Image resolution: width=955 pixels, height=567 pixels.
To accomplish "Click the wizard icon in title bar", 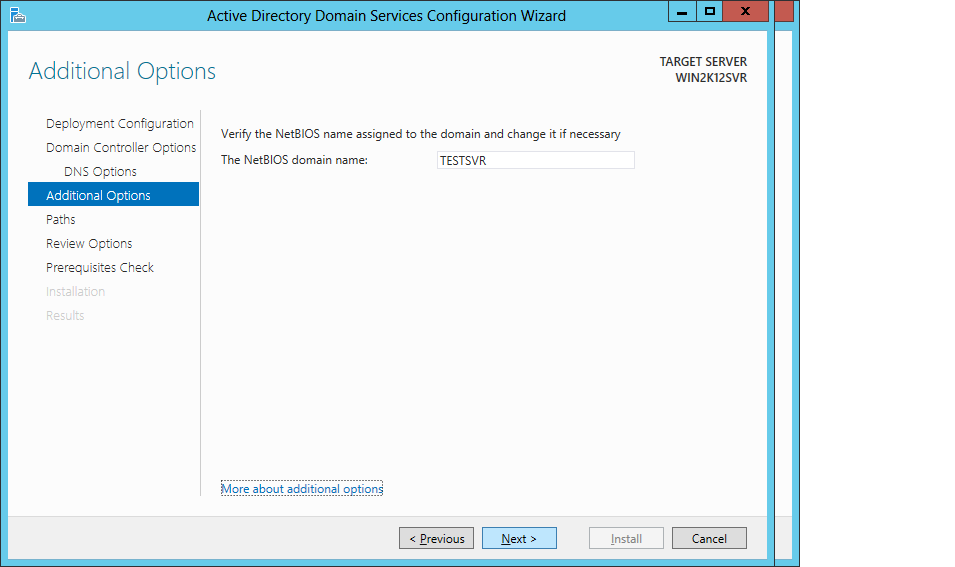I will click(x=18, y=15).
